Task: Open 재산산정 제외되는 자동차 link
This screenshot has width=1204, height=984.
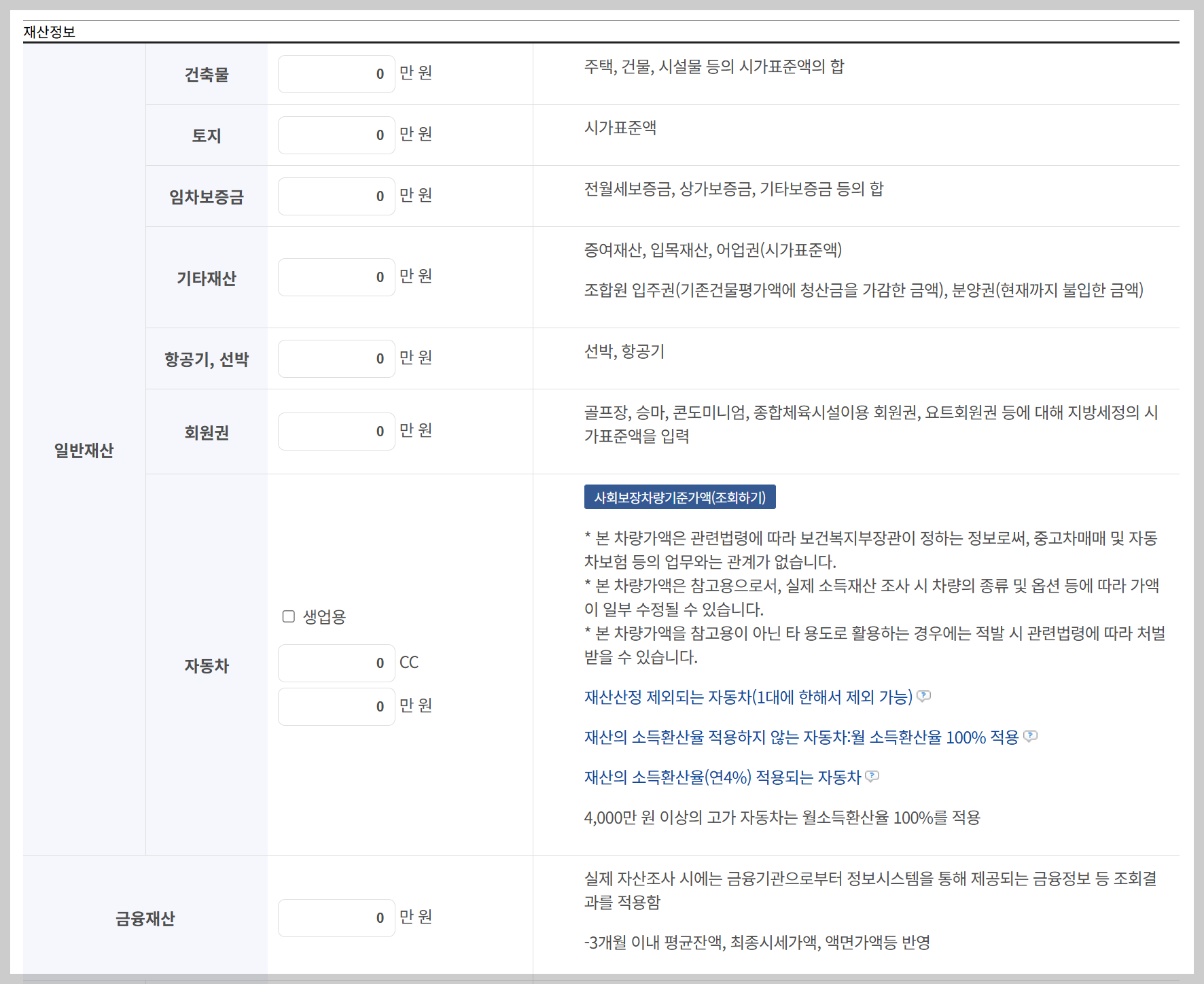Action: click(748, 697)
